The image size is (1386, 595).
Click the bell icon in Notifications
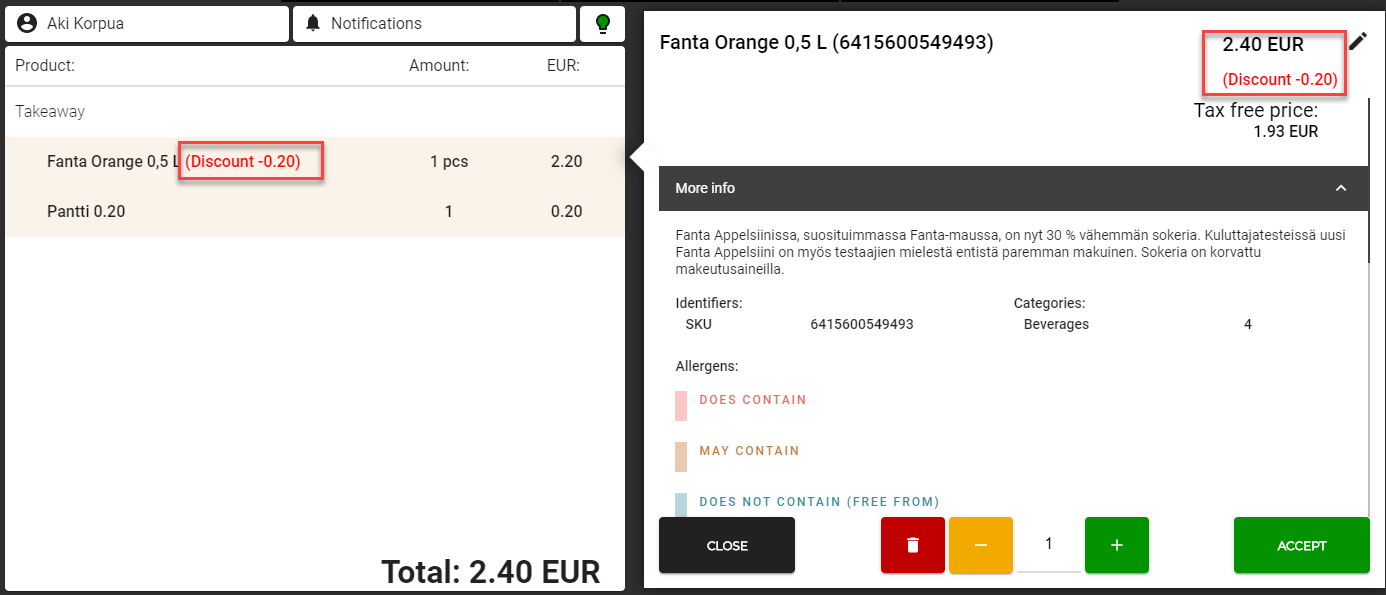click(314, 23)
